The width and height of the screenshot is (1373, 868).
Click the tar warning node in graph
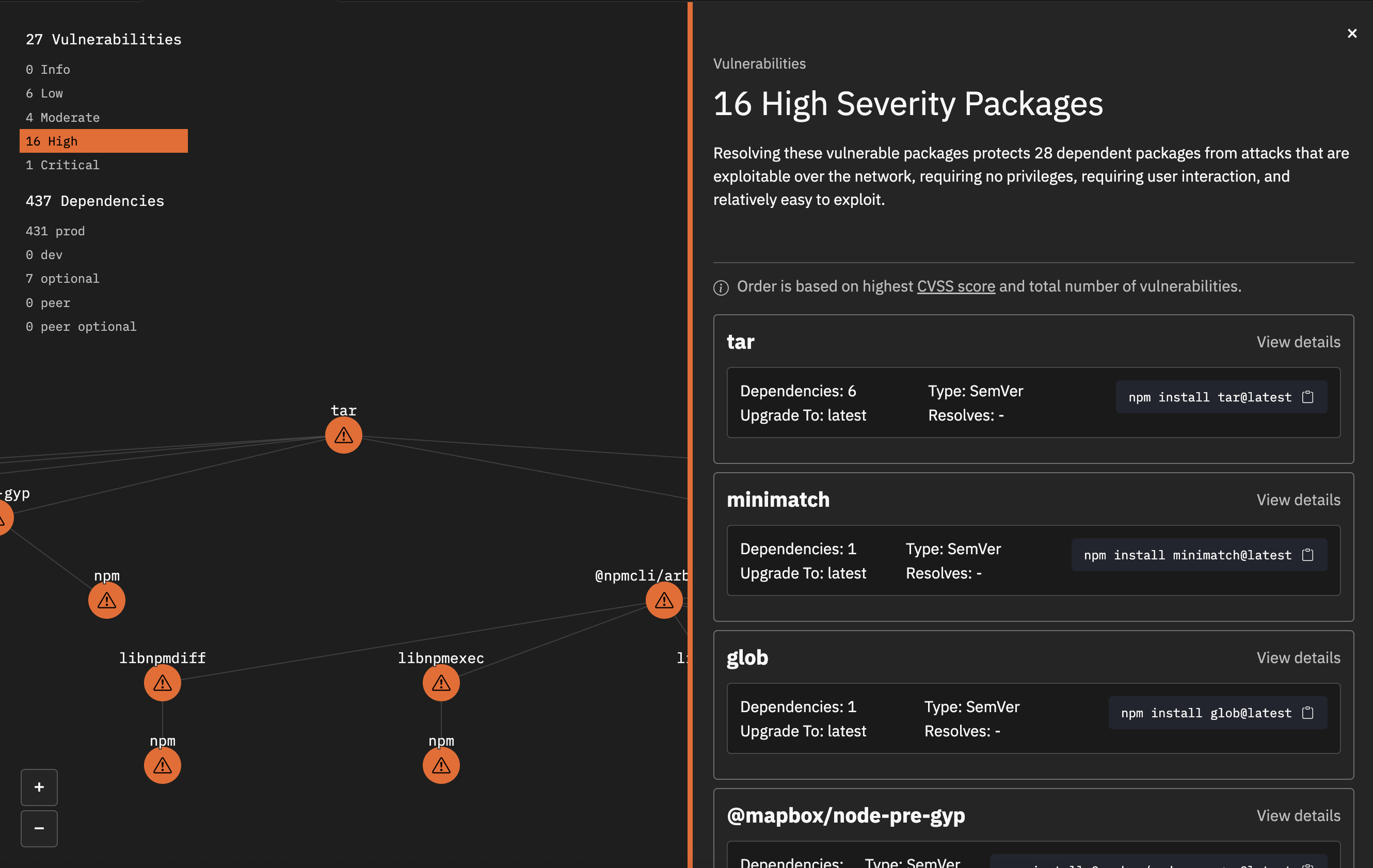343,436
